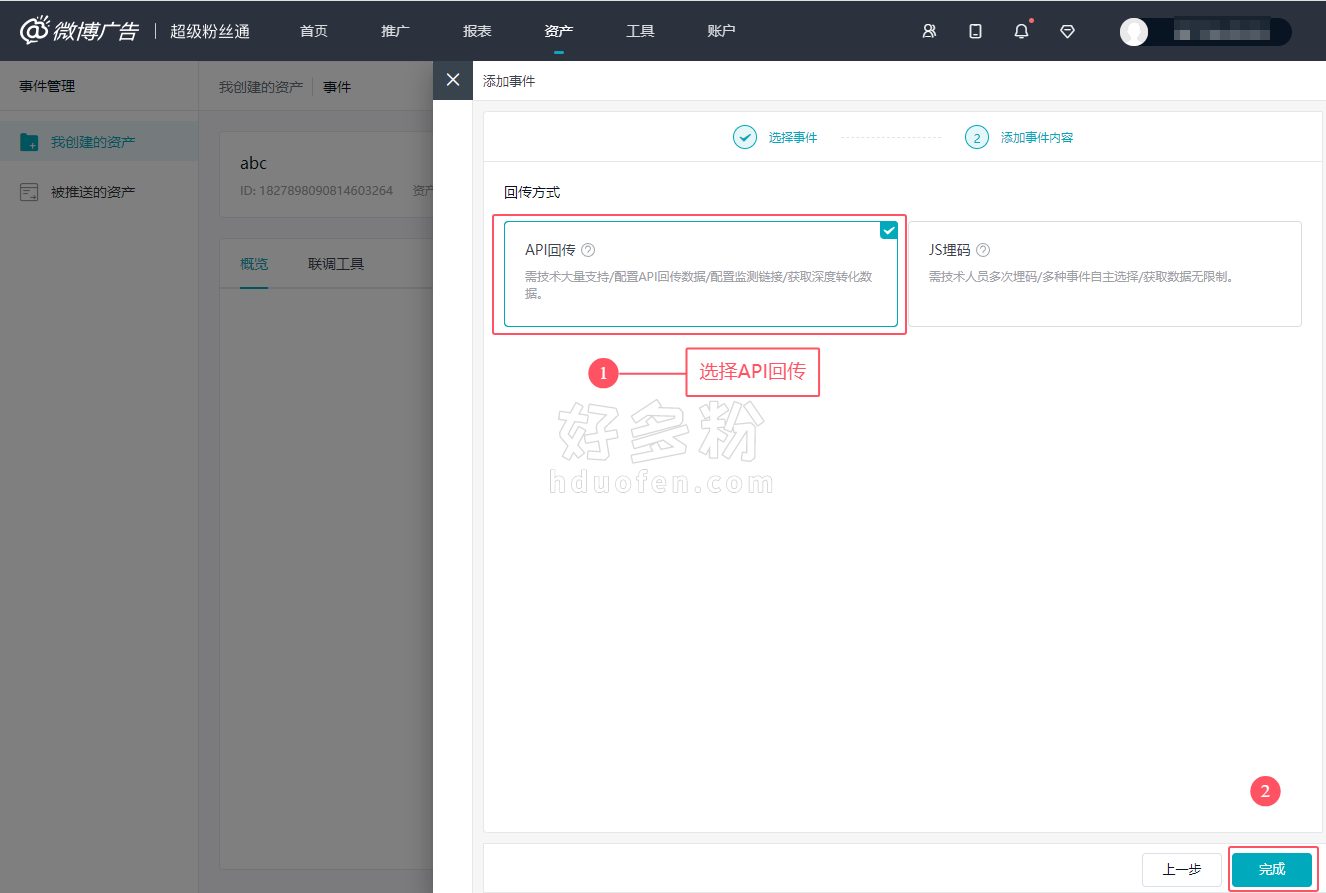Click the 选择事件 step checkmark icon

tap(745, 137)
